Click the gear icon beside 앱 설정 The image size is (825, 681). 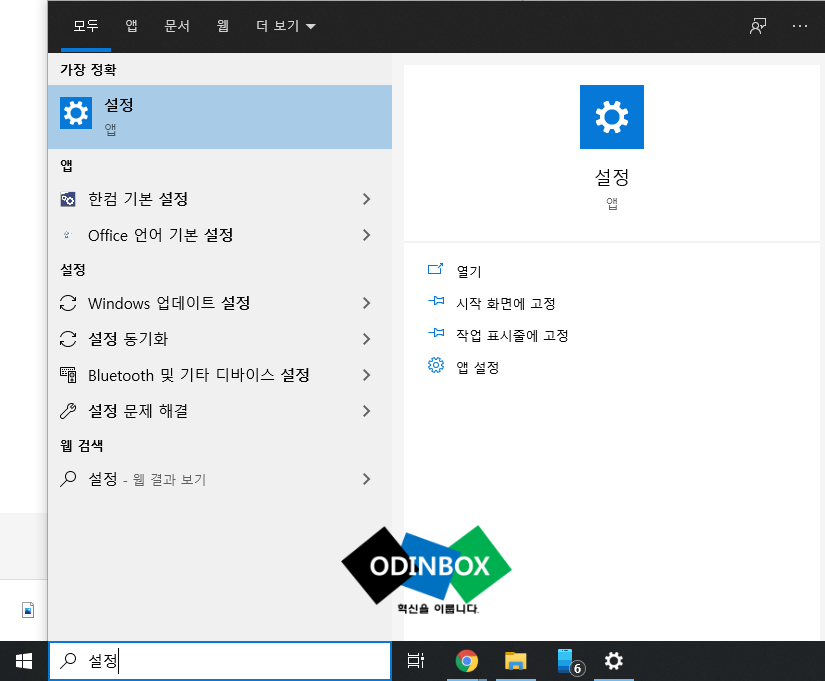(436, 365)
